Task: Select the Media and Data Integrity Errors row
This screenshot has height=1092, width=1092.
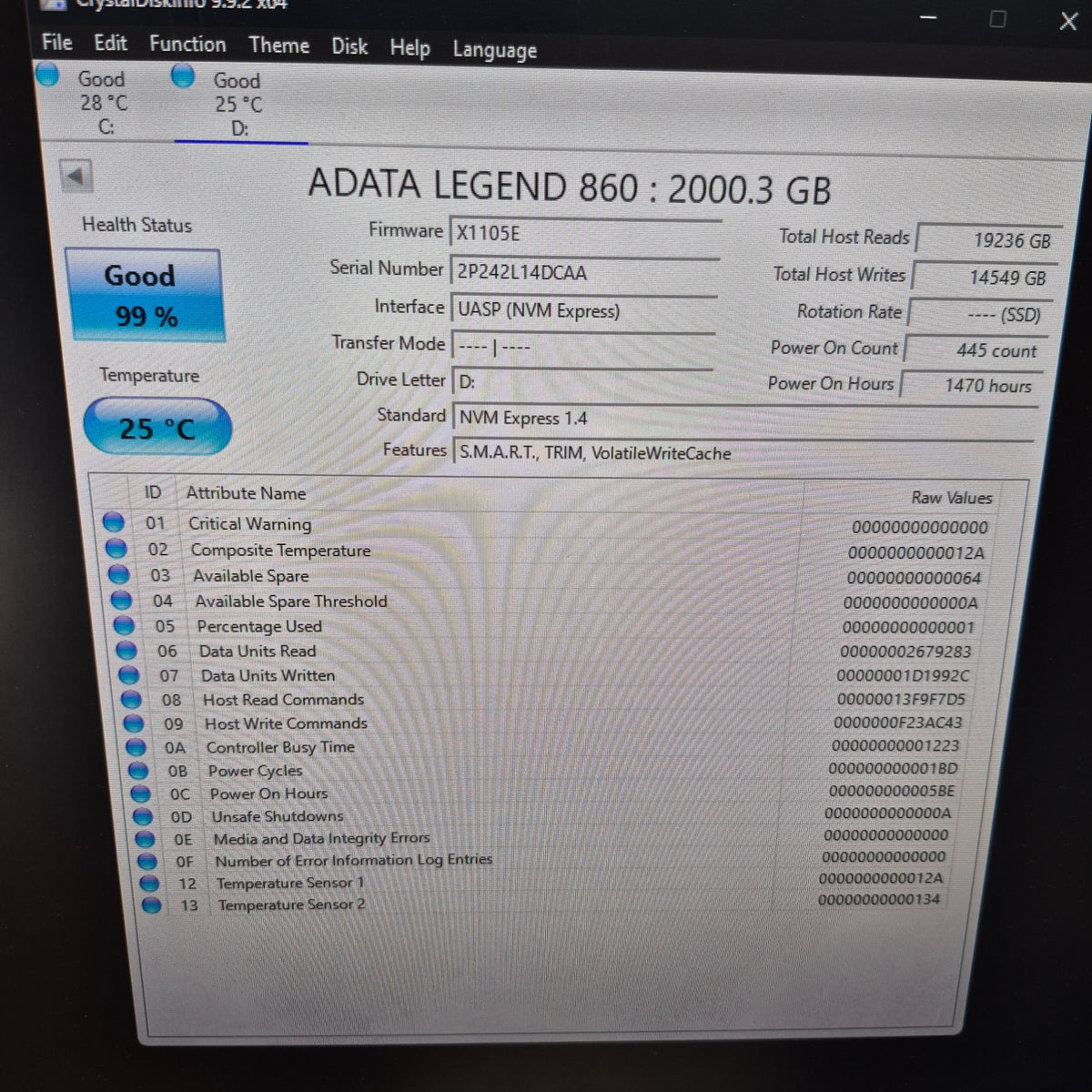Action: coord(541,837)
